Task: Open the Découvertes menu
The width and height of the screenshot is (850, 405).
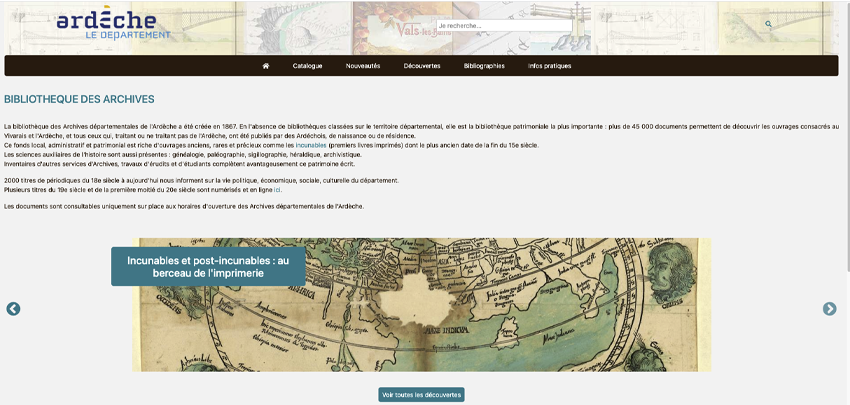Action: pos(422,66)
